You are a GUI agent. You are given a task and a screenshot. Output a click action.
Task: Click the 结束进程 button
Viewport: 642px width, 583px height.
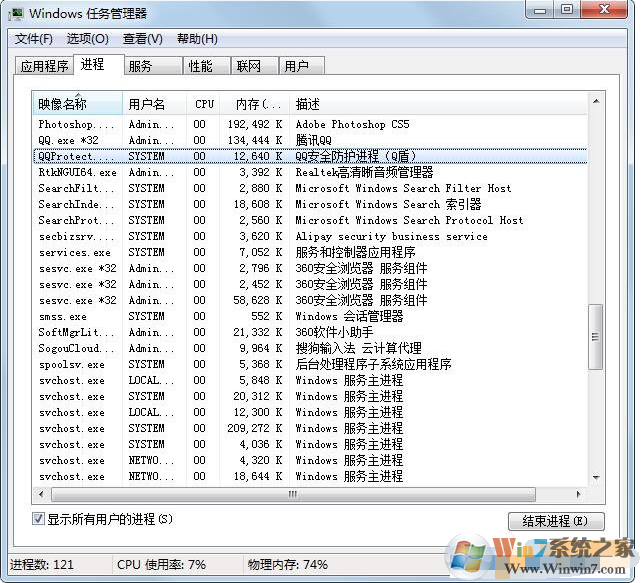pos(556,521)
